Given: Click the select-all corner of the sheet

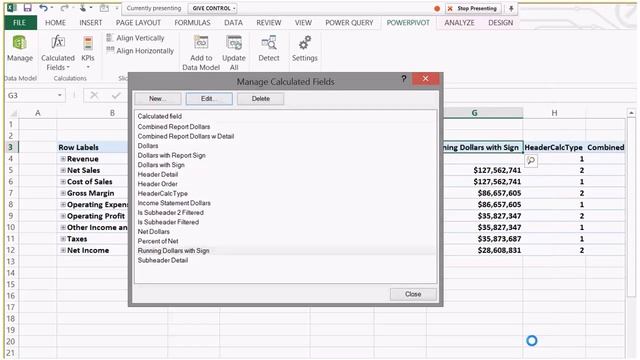Looking at the screenshot, I should click(x=13, y=113).
